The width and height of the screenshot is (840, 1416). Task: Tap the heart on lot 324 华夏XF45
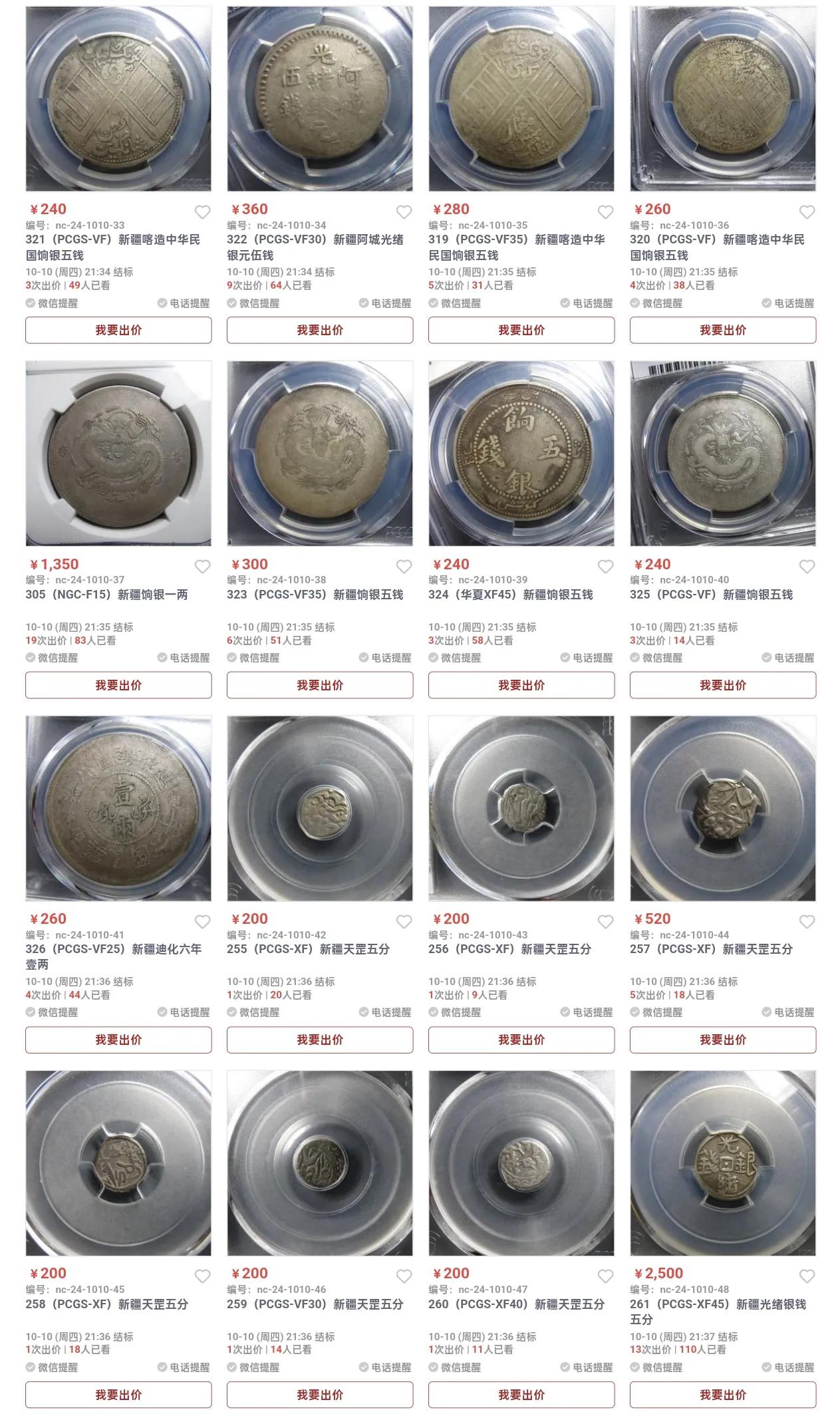605,567
